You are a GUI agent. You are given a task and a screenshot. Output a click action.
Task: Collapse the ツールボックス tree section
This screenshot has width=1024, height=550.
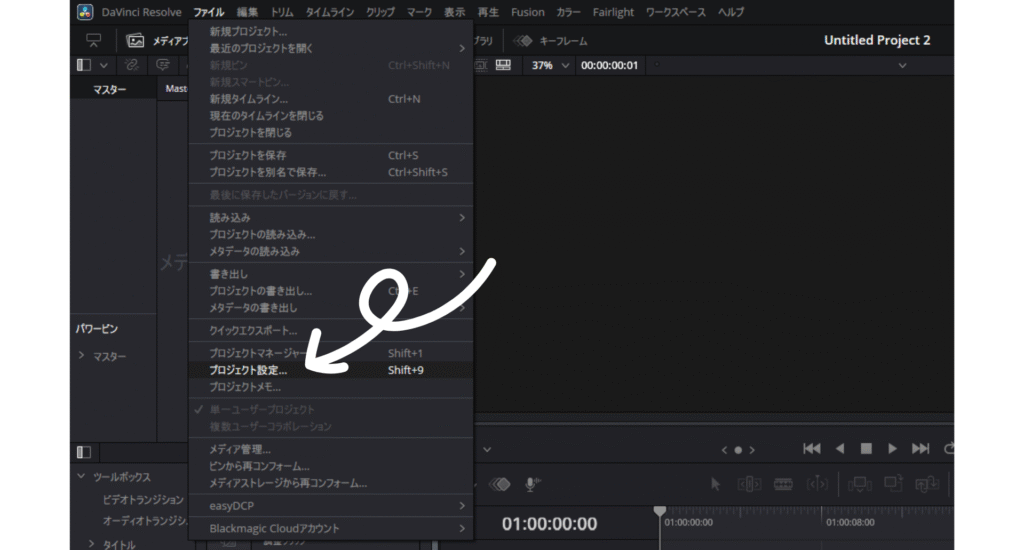(82, 477)
